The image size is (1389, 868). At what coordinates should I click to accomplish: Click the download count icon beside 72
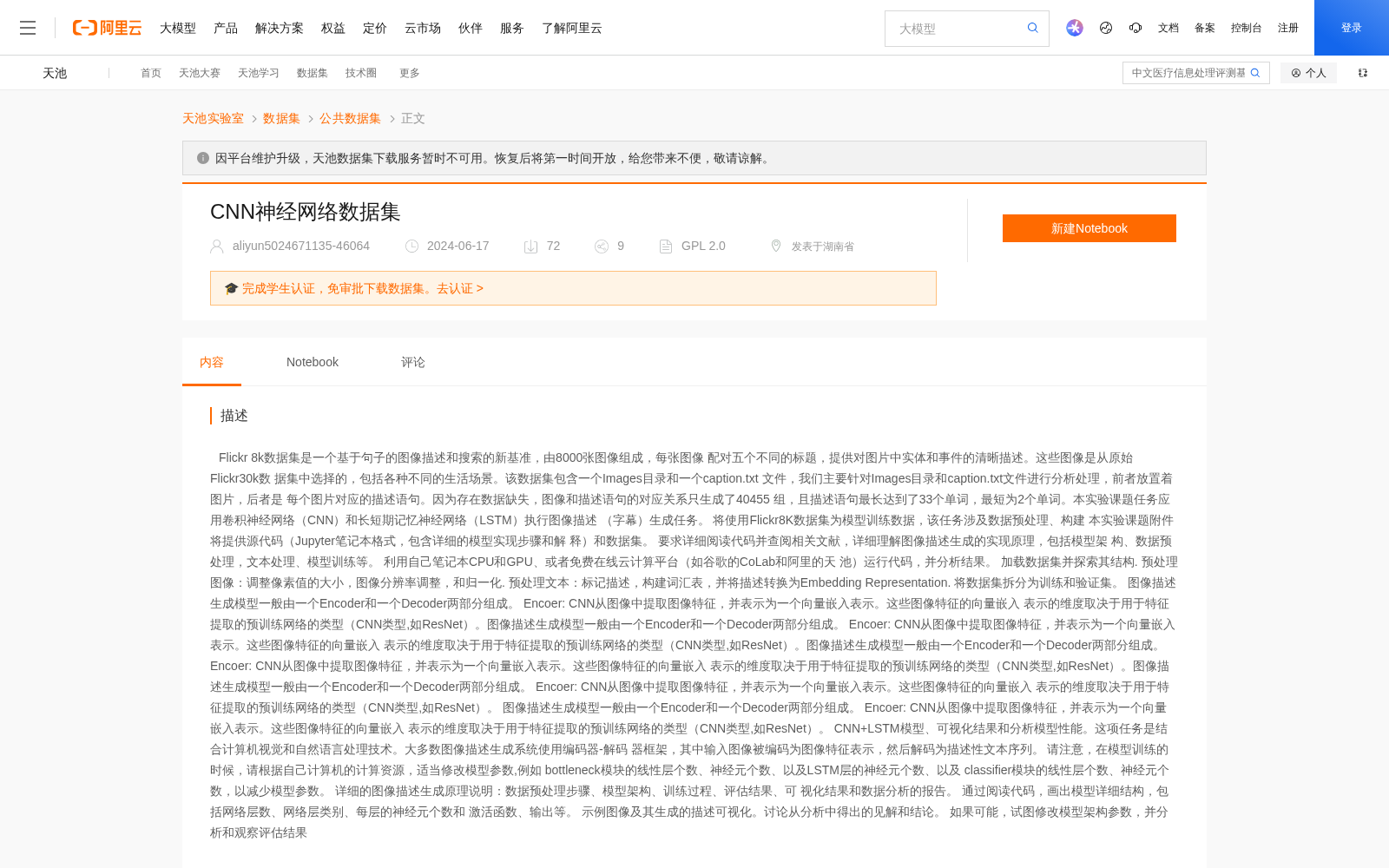point(531,247)
